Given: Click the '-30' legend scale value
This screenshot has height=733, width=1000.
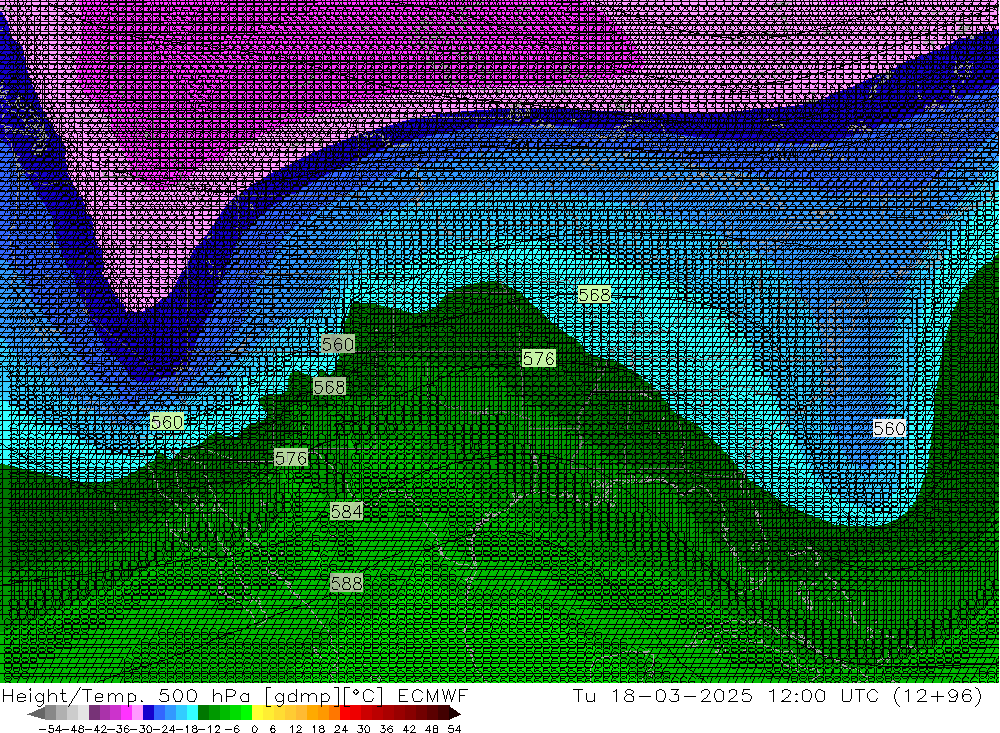Looking at the screenshot, I should (141, 729).
